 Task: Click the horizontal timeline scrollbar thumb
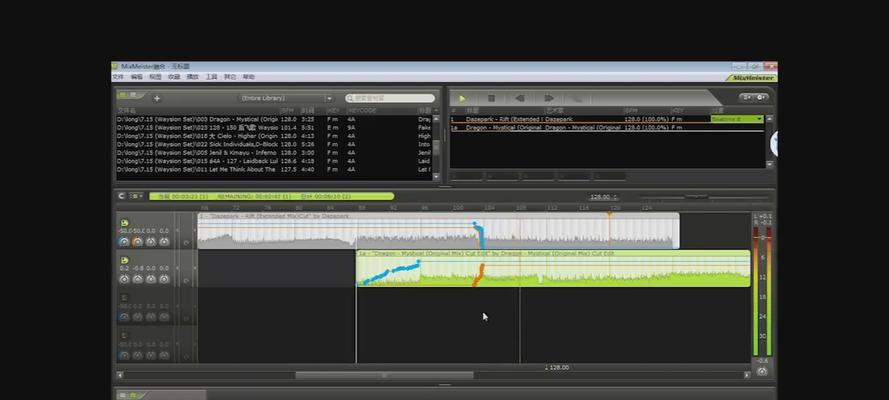384,375
